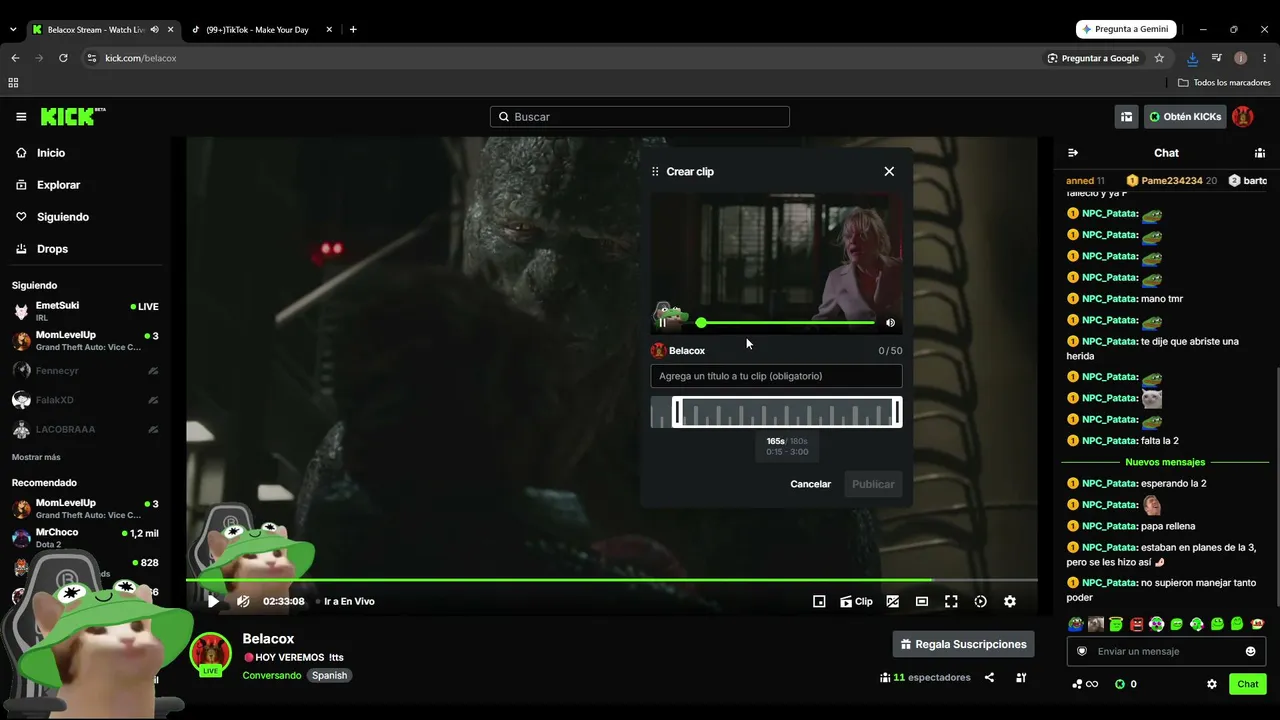The image size is (1280, 720).
Task: Open stream options icon beside share
Action: [x=1021, y=677]
